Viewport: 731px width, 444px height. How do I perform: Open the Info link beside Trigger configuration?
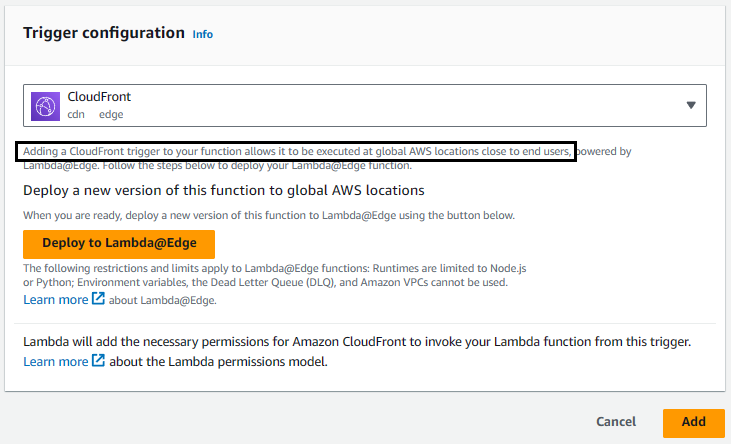pyautogui.click(x=203, y=35)
